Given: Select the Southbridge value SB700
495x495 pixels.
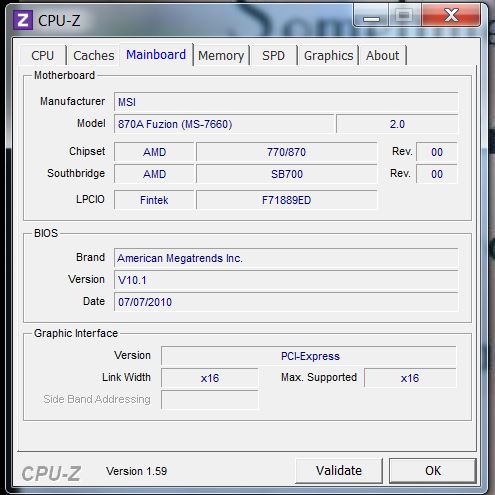Looking at the screenshot, I should tap(287, 174).
